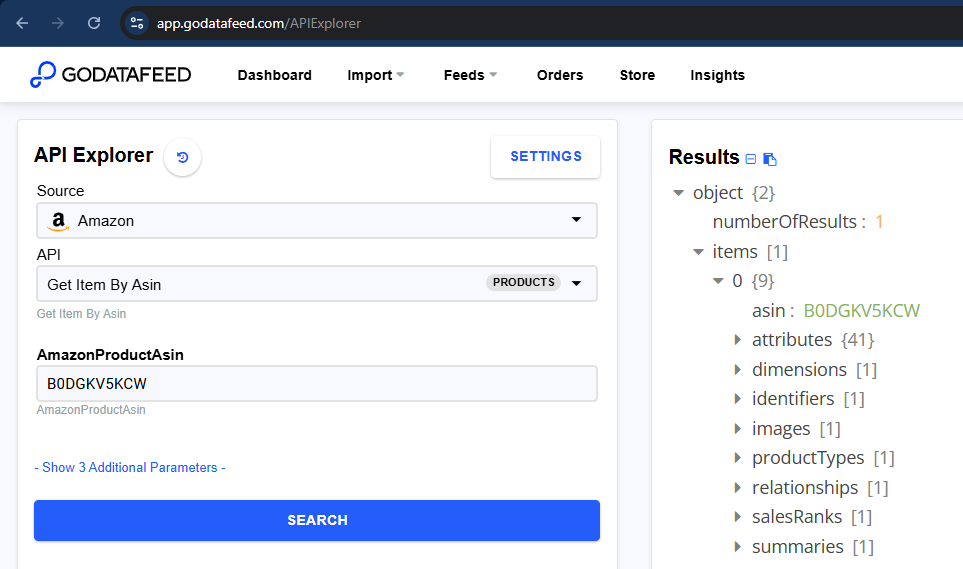Screen dimensions: 963x569
Task: Collapse the 0 {9} item node
Action: 718,281
